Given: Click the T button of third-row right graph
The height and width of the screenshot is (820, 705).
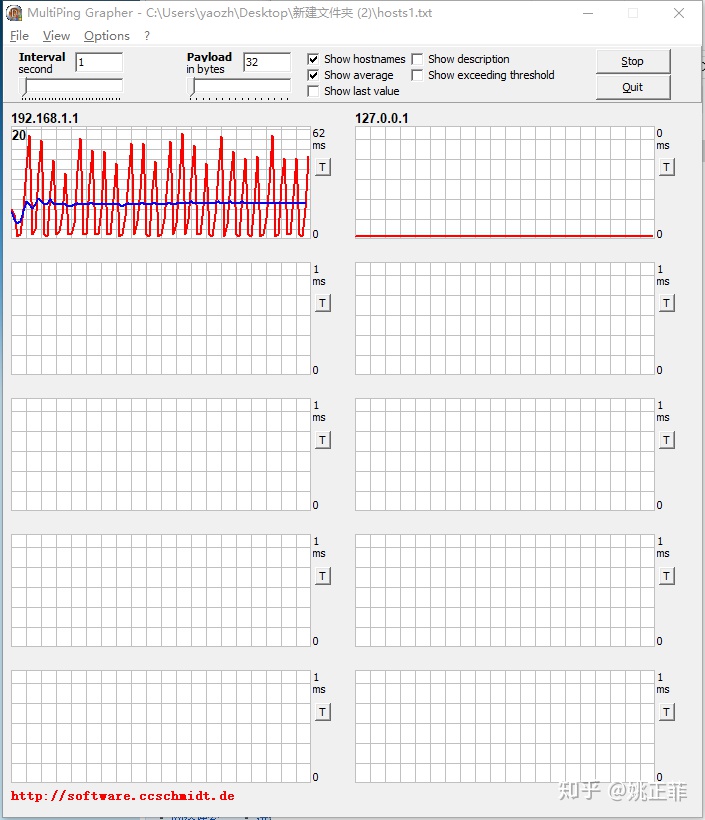Looking at the screenshot, I should (666, 440).
